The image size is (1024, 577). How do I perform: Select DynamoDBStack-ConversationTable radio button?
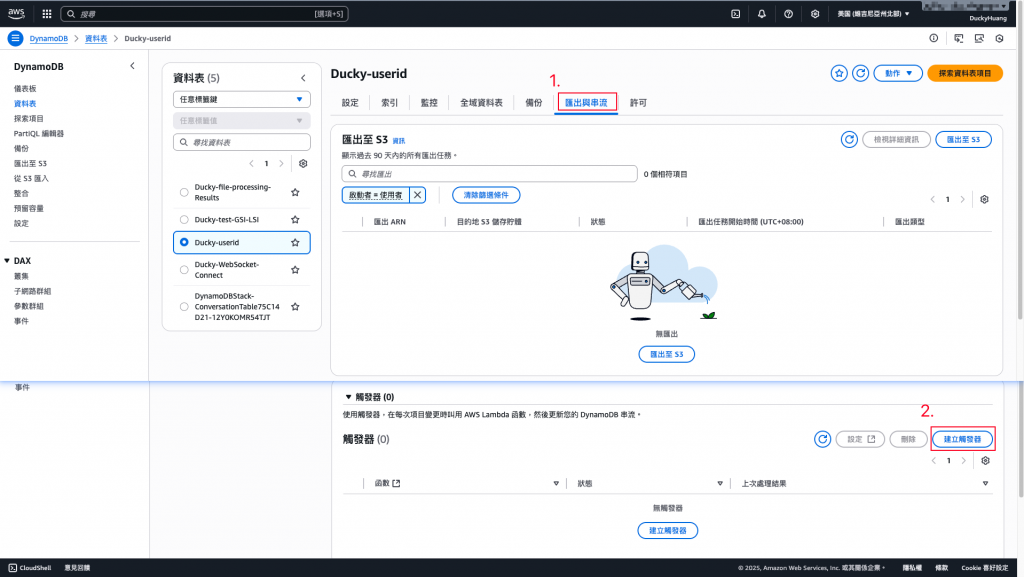coord(184,306)
